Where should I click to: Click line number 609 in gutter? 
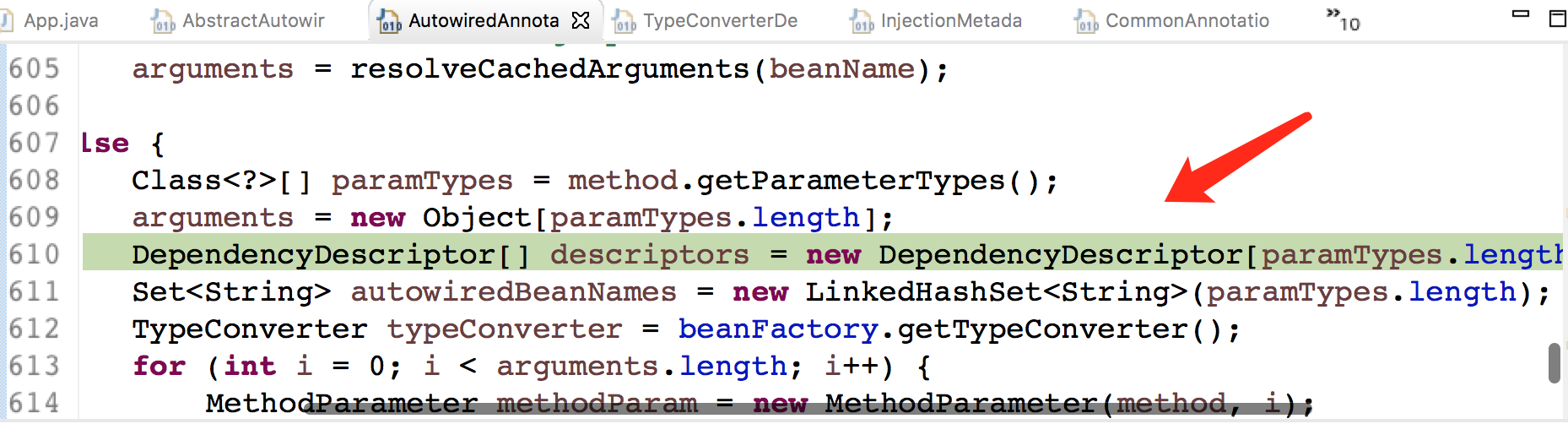coord(35,217)
